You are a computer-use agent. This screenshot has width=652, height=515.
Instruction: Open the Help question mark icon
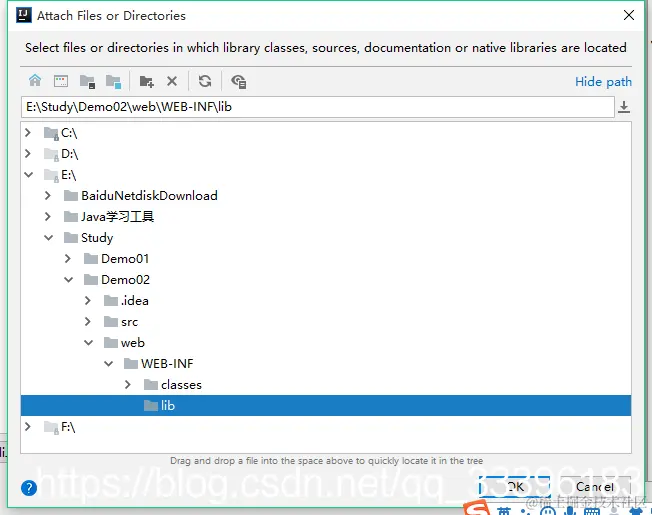[29, 488]
